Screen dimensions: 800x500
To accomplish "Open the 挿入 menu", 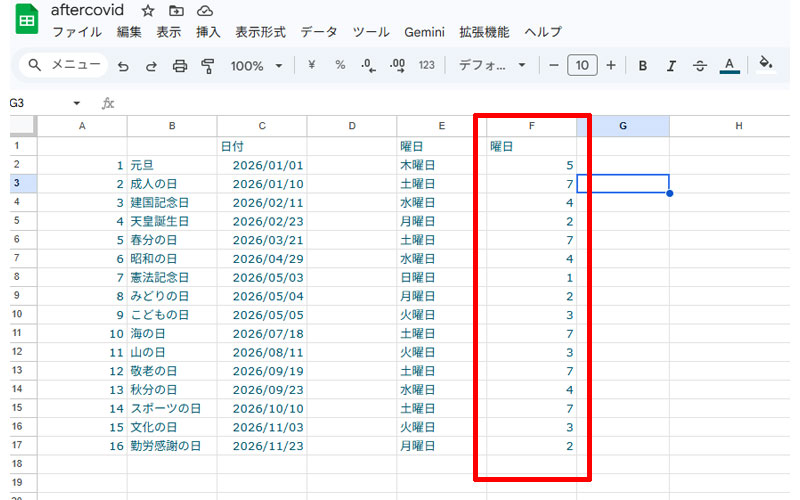I will point(208,32).
